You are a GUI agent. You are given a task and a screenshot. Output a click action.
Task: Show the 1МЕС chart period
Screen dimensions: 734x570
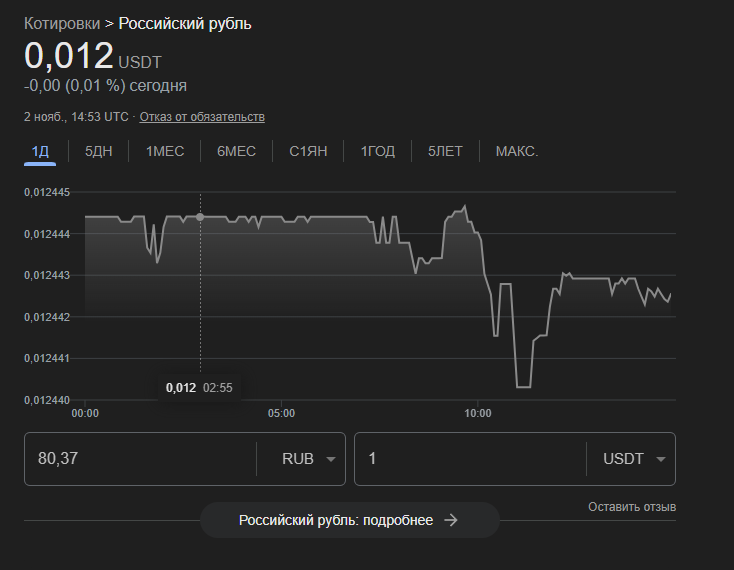[x=164, y=152]
